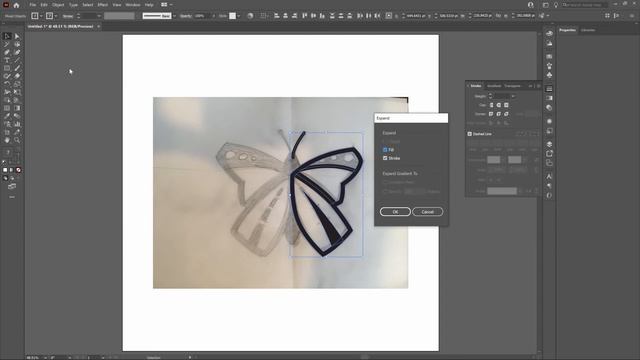Click the search Adobe Help field

coord(584,5)
